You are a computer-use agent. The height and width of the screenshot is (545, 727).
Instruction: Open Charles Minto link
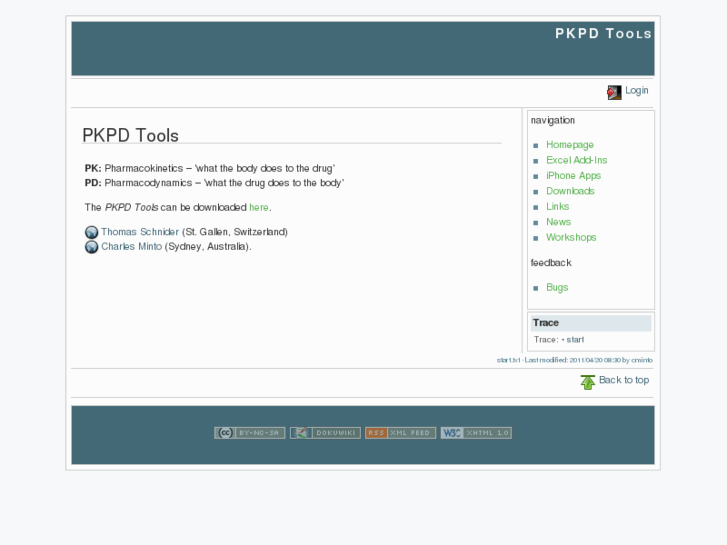132,247
